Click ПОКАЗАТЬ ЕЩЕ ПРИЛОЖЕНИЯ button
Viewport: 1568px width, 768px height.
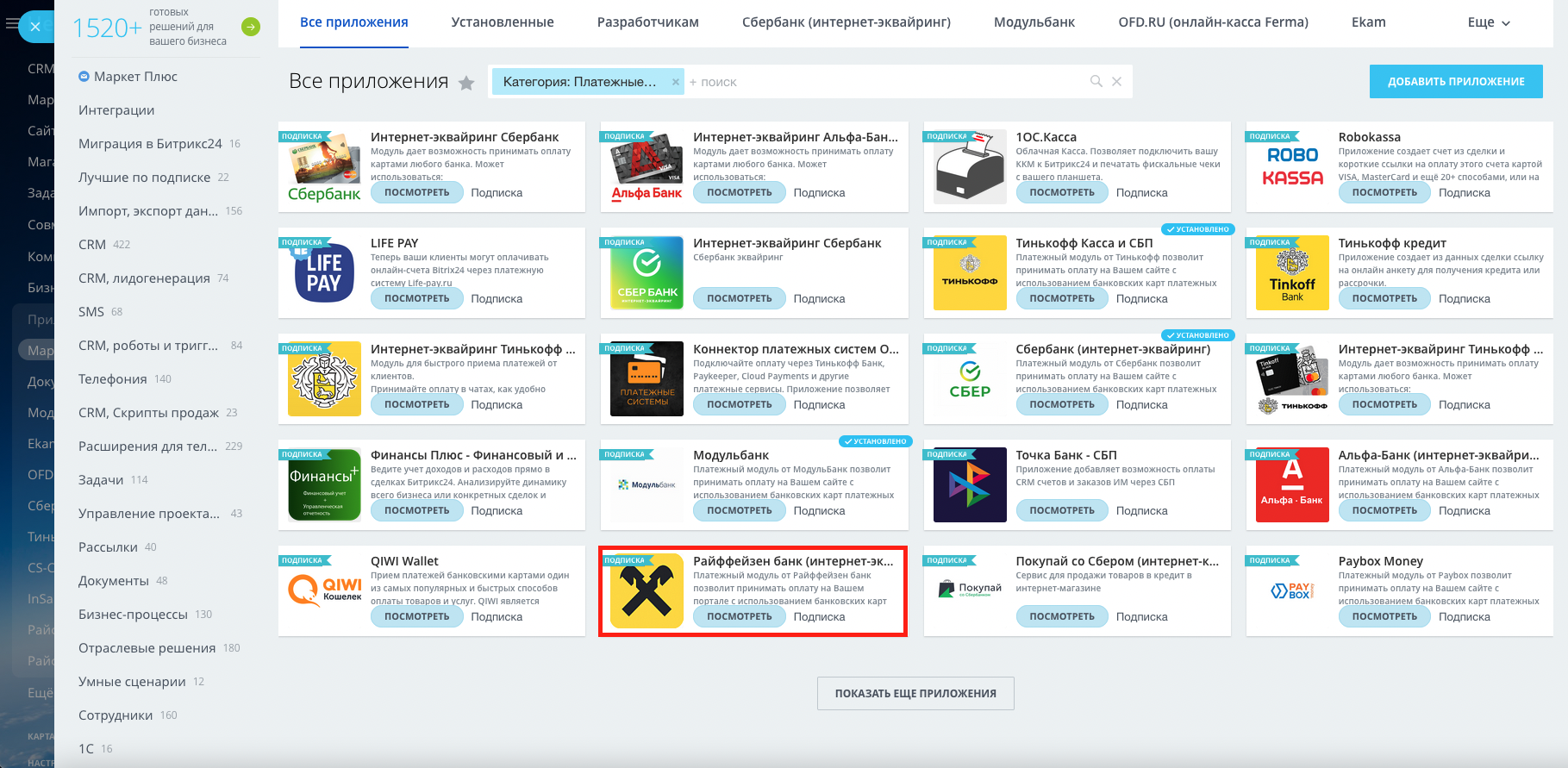915,693
